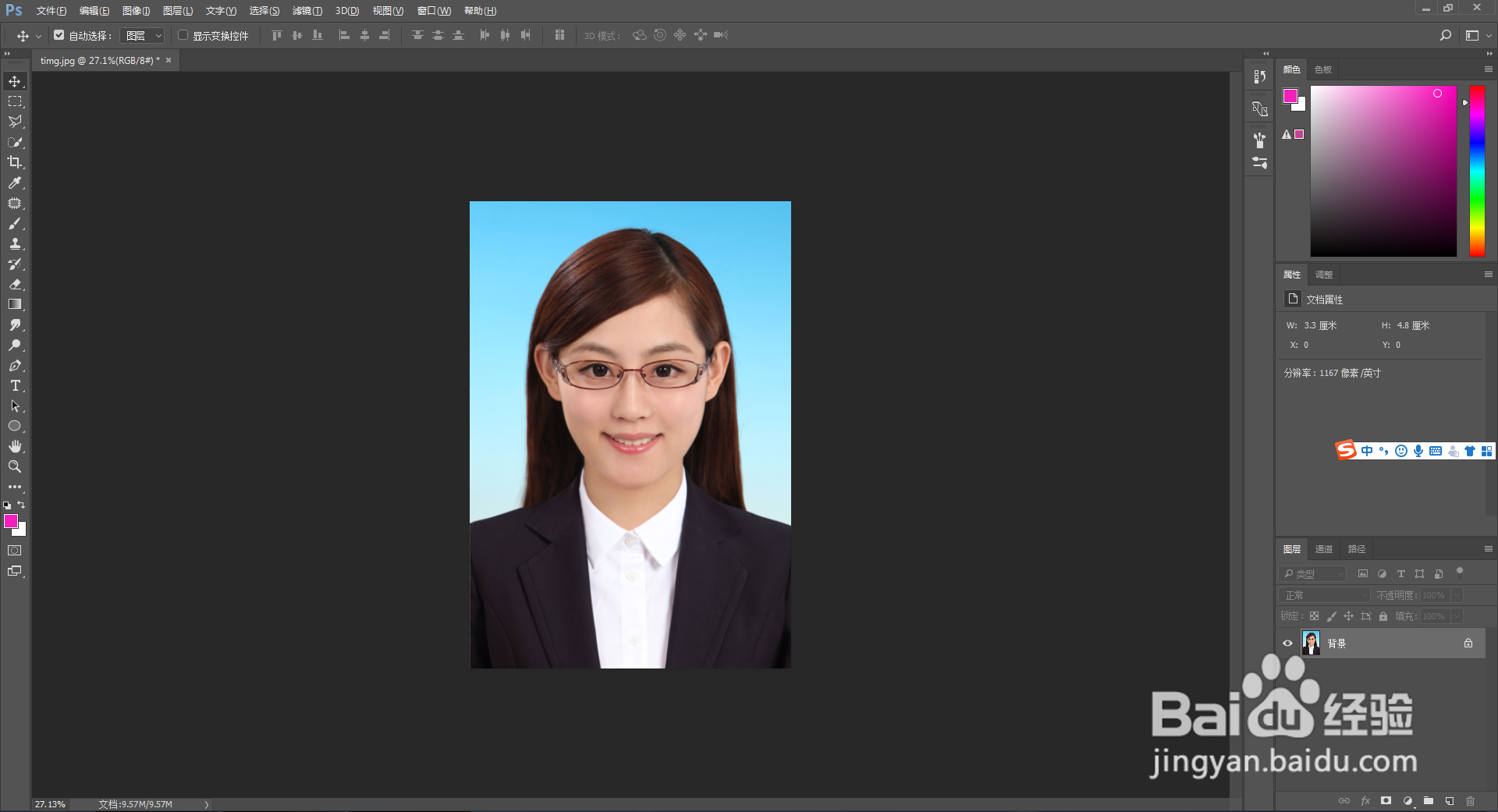
Task: Select the Rectangular Marquee tool
Action: pyautogui.click(x=15, y=101)
